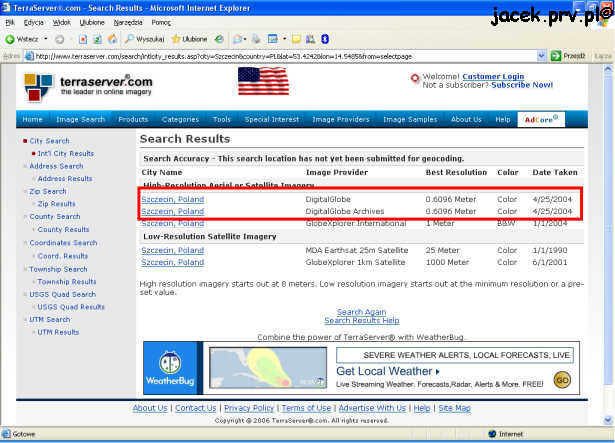Image resolution: width=615 pixels, height=443 pixels.
Task: Open USGS Quad Search in sidebar
Action: click(63, 294)
